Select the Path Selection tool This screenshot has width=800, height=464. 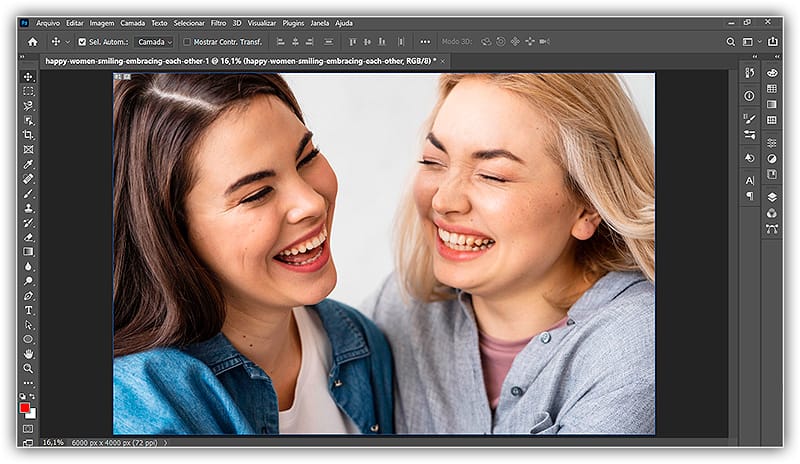point(28,325)
